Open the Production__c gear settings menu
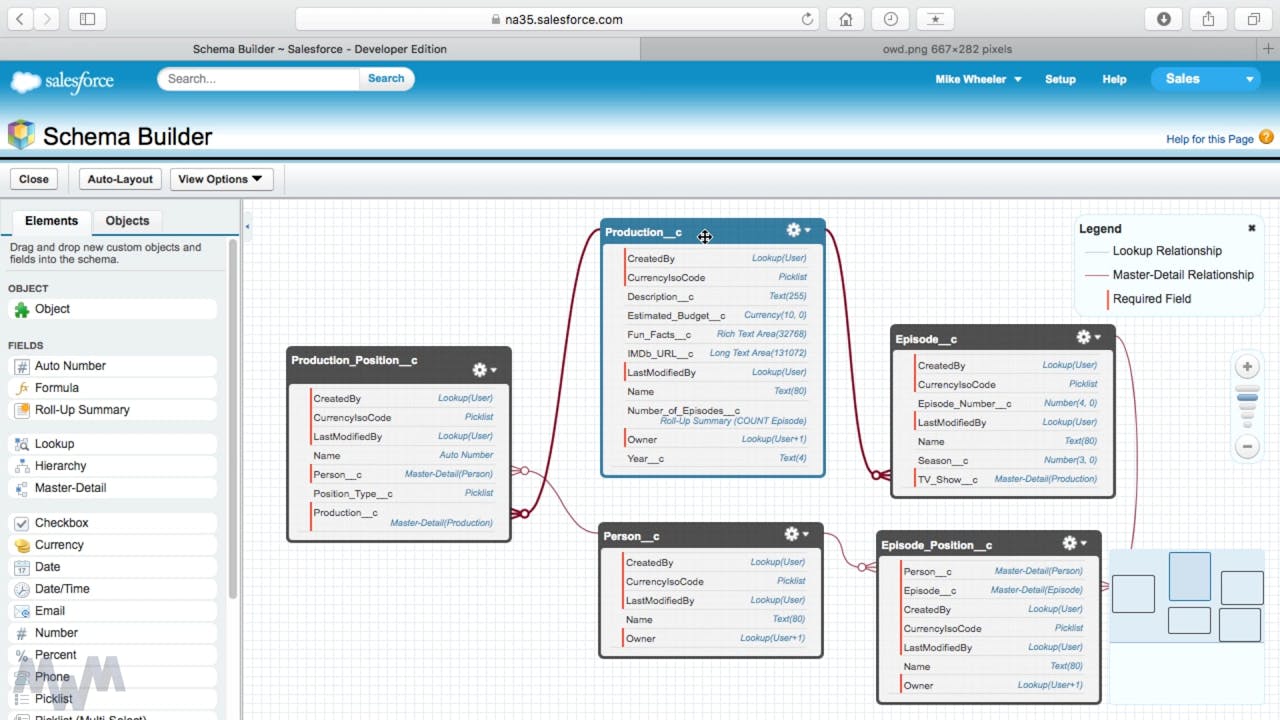Image resolution: width=1280 pixels, height=720 pixels. pos(798,230)
